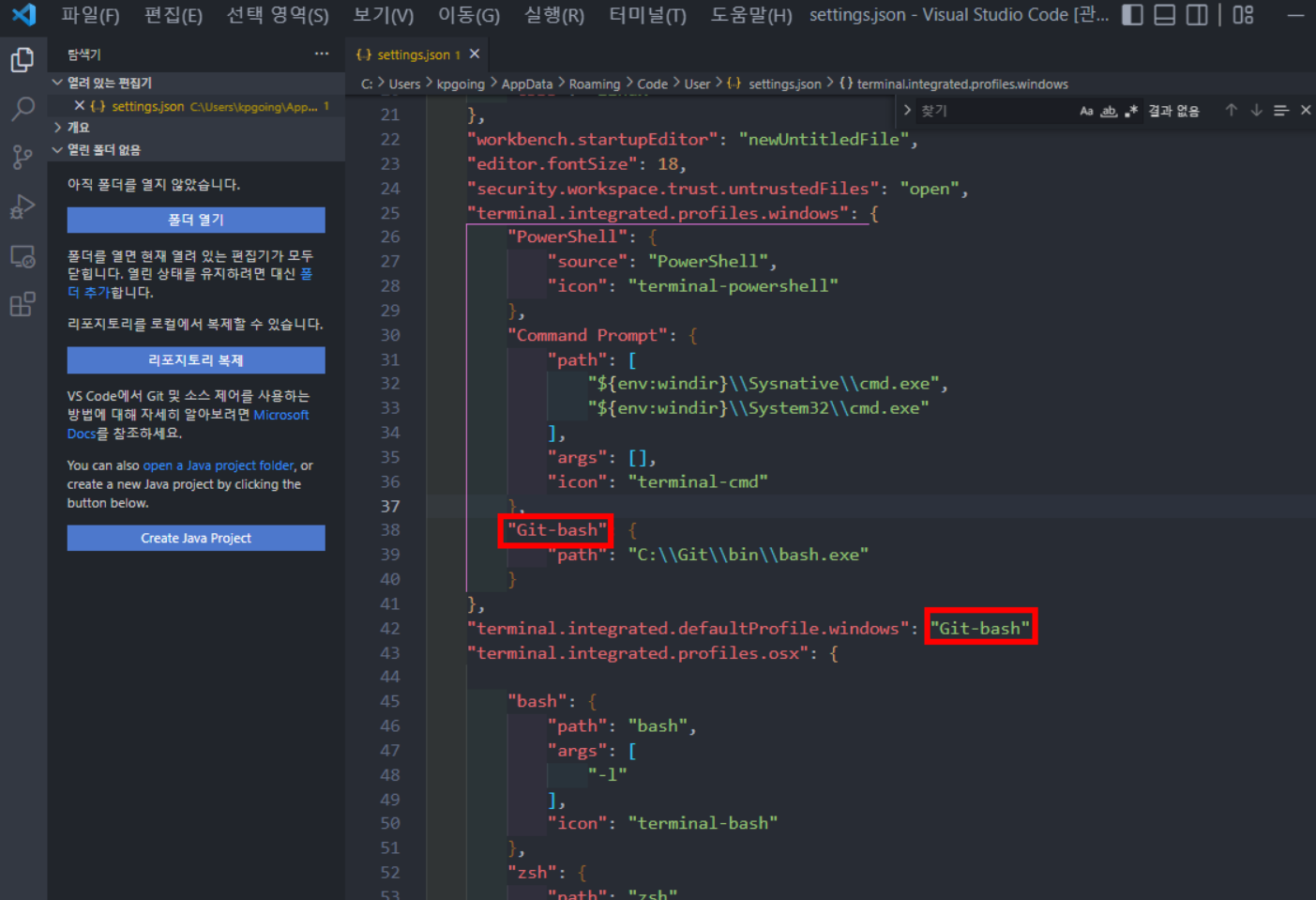Click the bash.exe path string on line 39
This screenshot has width=1316, height=900.
point(749,555)
